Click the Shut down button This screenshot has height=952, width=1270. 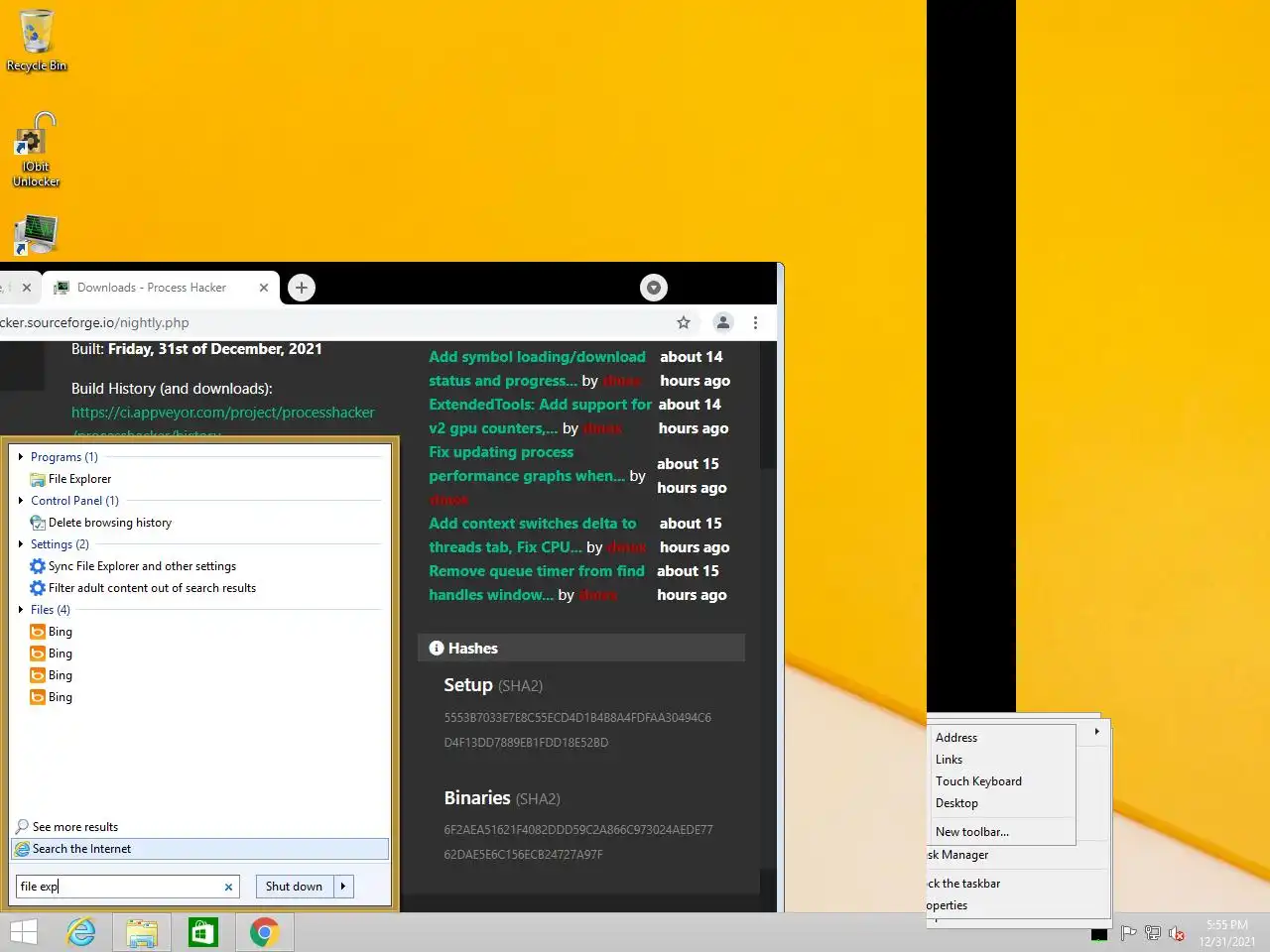coord(295,887)
